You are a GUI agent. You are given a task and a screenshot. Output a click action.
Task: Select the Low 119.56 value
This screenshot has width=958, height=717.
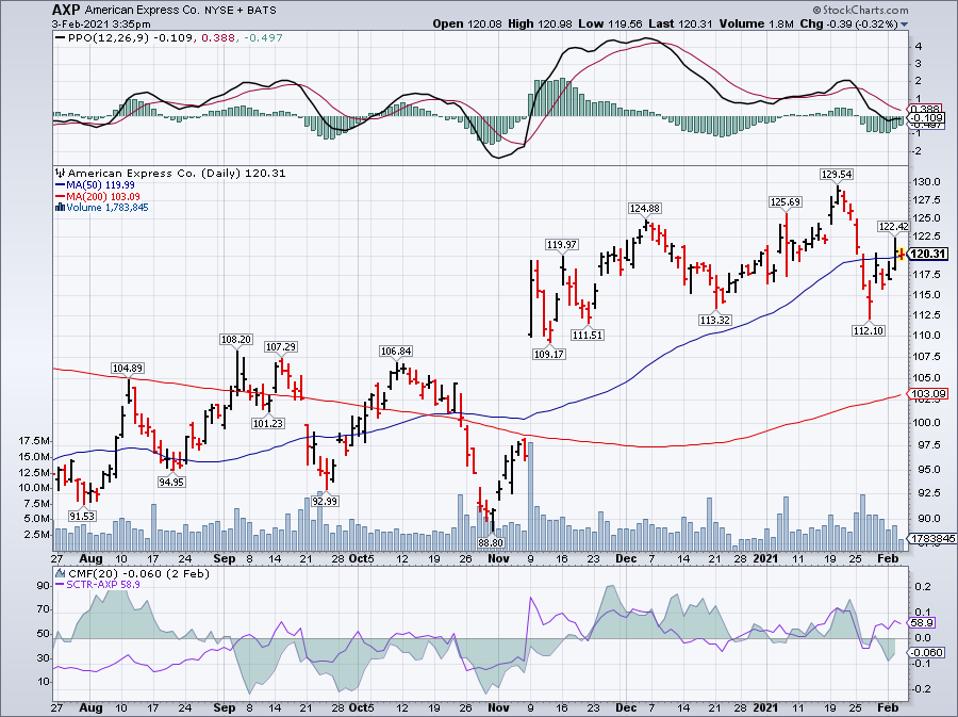610,24
